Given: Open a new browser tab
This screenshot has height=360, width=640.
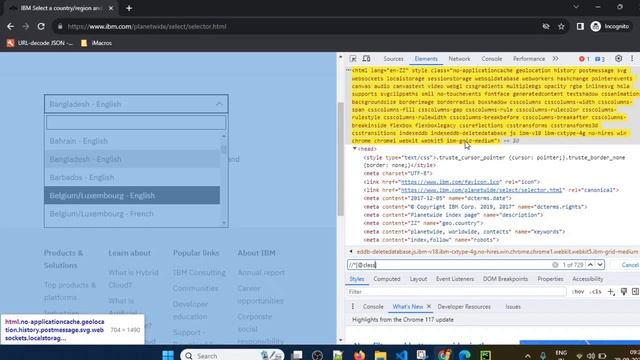Looking at the screenshot, I should (x=129, y=8).
